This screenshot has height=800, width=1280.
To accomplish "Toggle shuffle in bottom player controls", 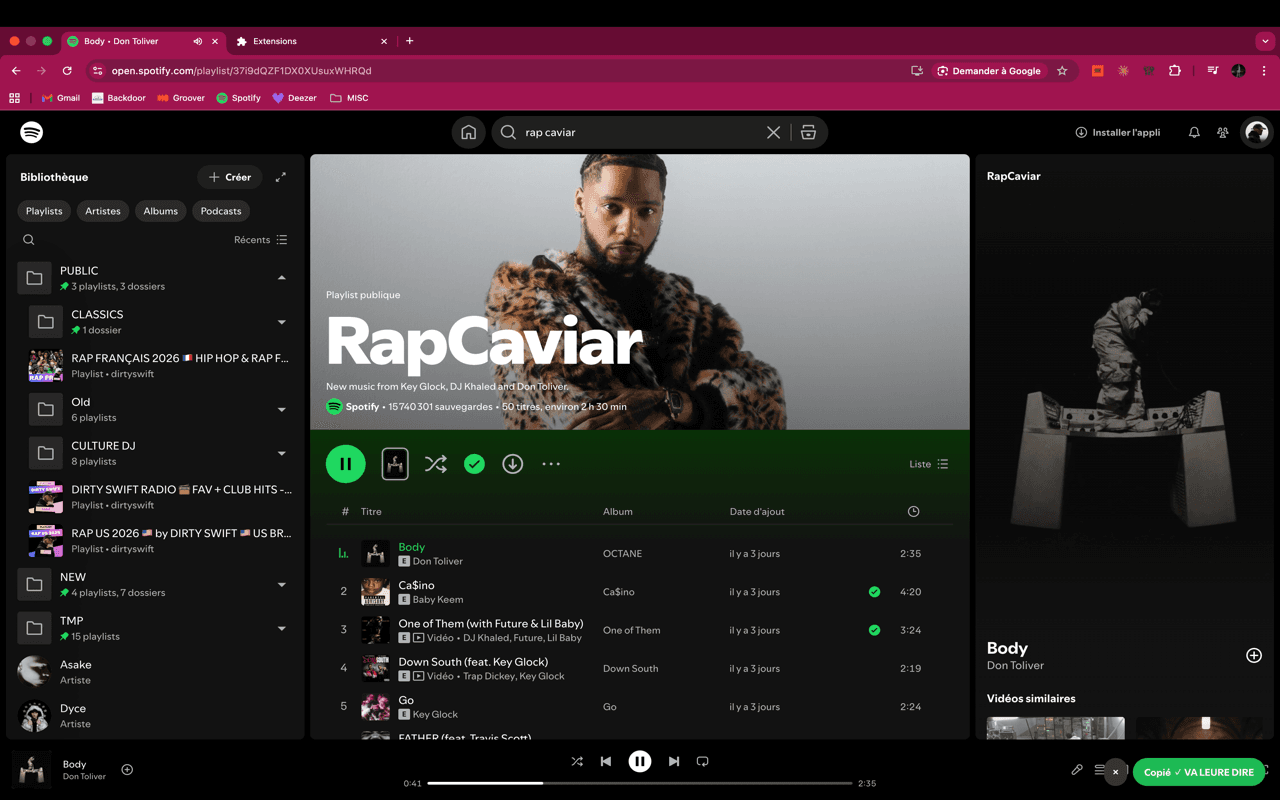I will point(577,761).
